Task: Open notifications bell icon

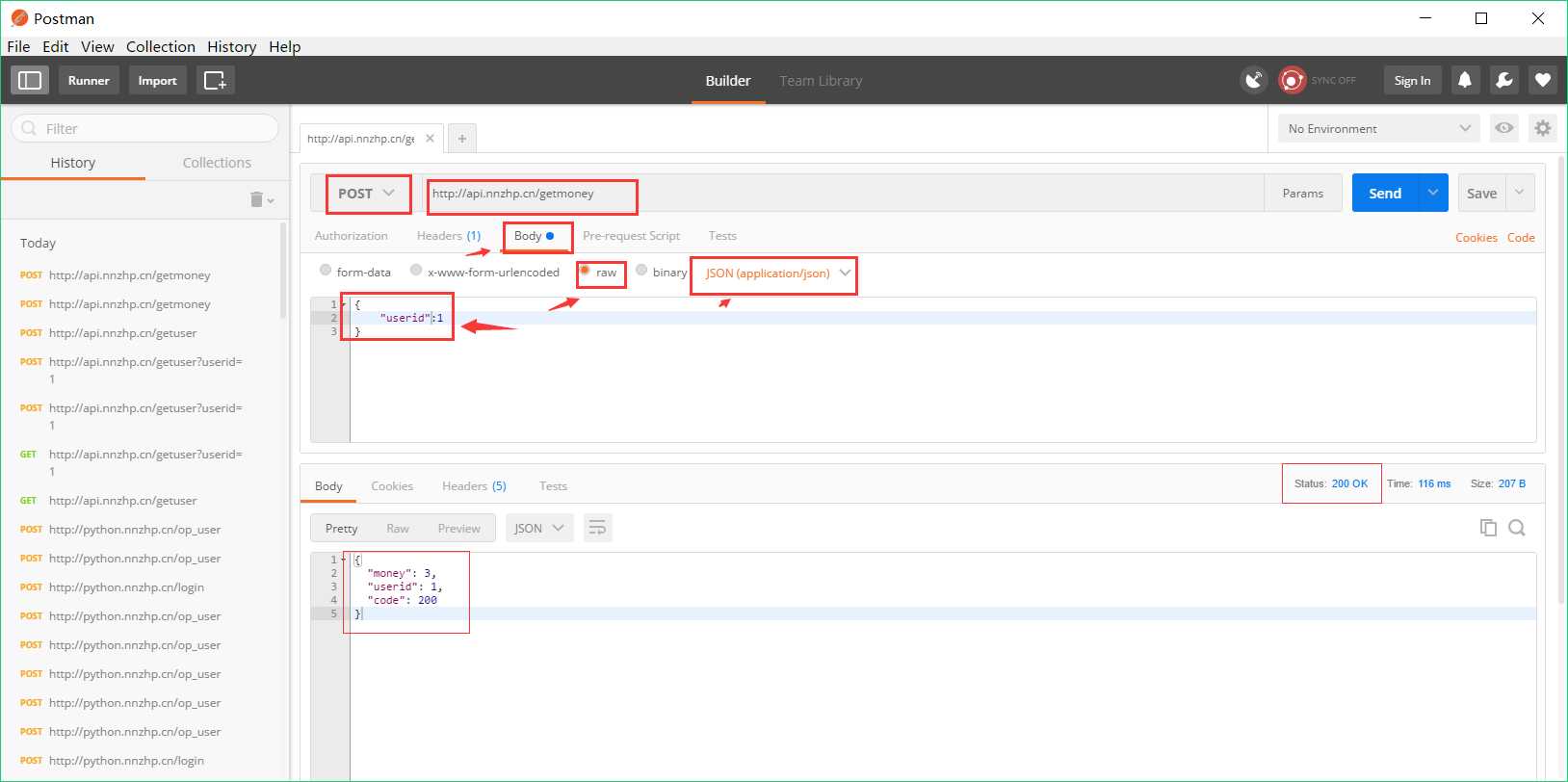Action: click(x=1465, y=80)
